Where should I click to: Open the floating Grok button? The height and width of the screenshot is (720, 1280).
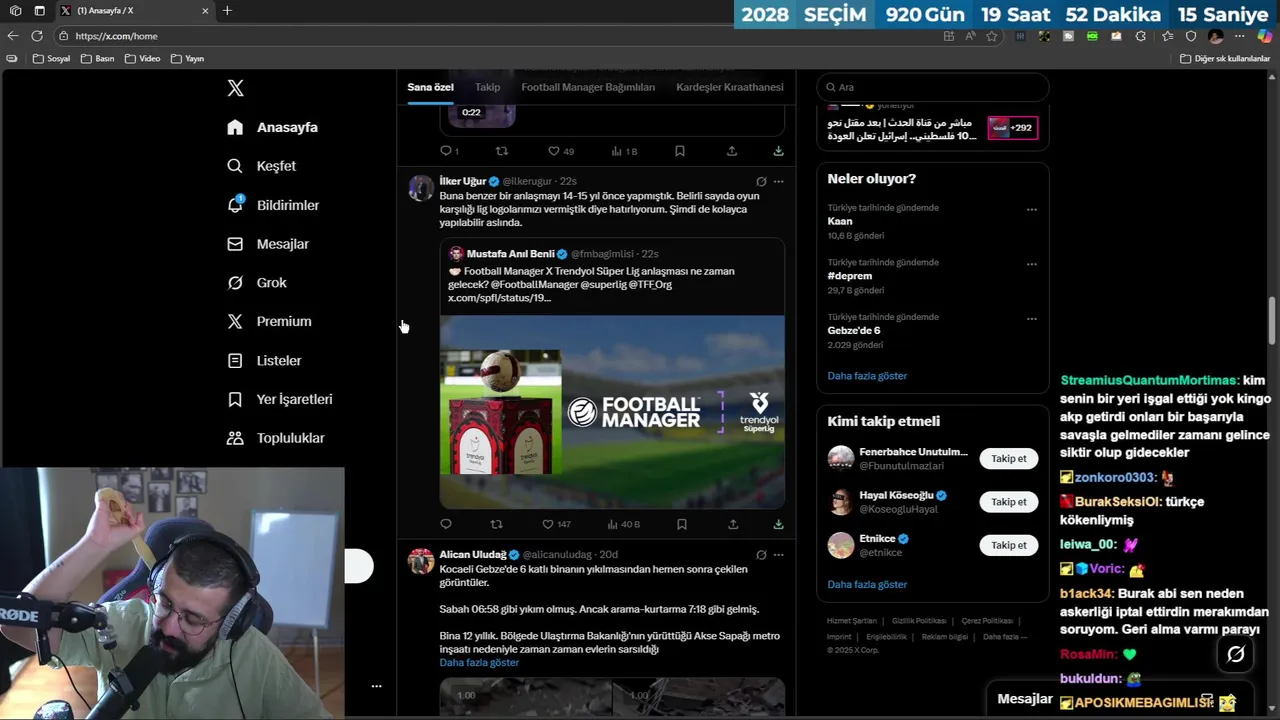[x=1236, y=654]
